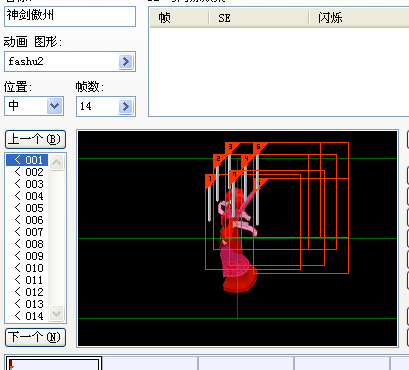Screen dimensions: 409x370
Task: Select frame 001 in the frame list
Action: tap(27, 160)
